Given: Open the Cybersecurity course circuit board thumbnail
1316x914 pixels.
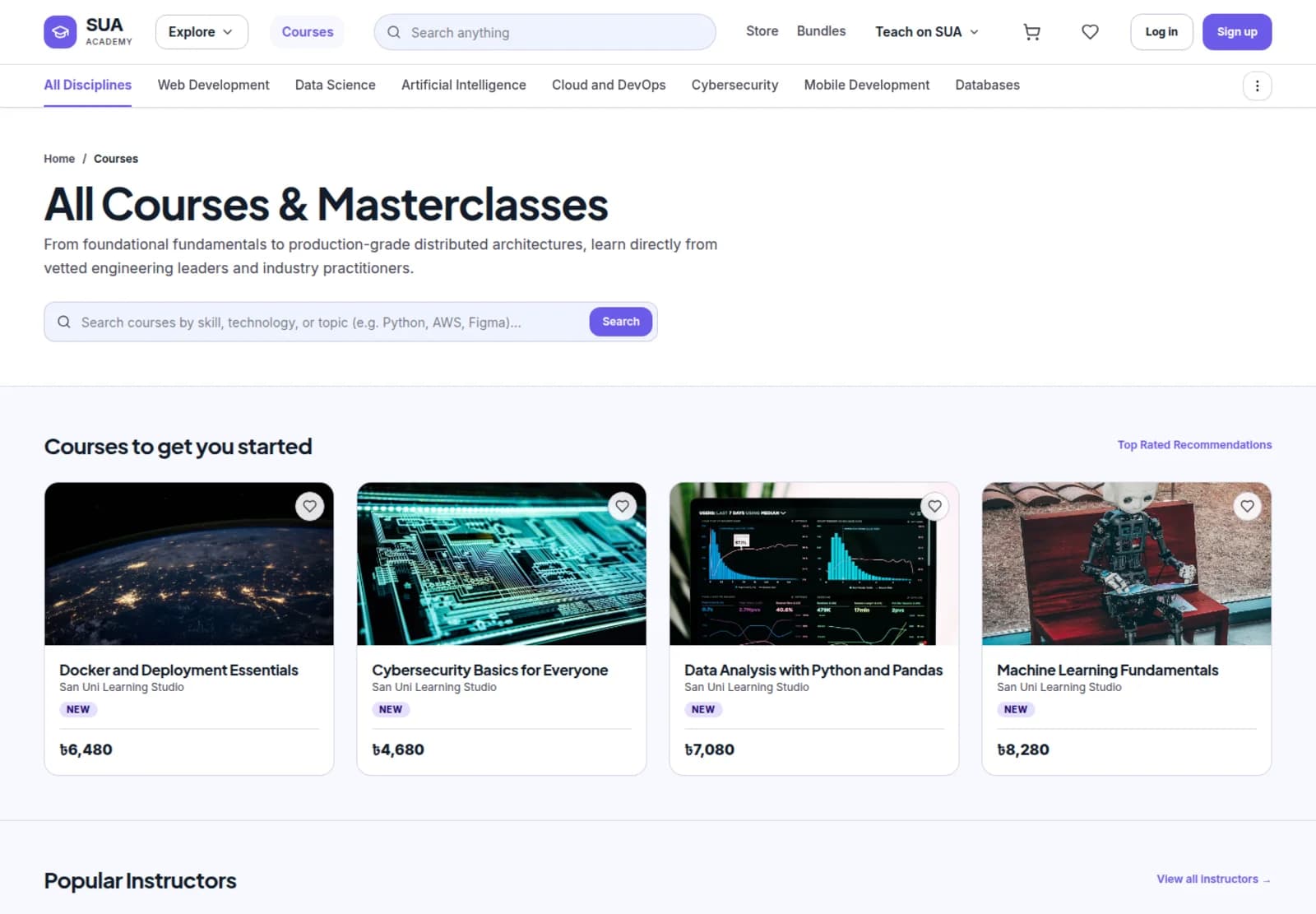Looking at the screenshot, I should tap(502, 564).
